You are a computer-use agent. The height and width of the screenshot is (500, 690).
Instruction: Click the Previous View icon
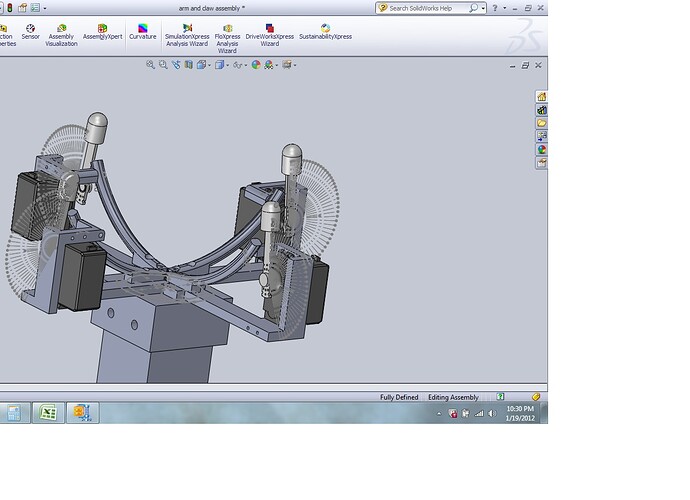(176, 65)
